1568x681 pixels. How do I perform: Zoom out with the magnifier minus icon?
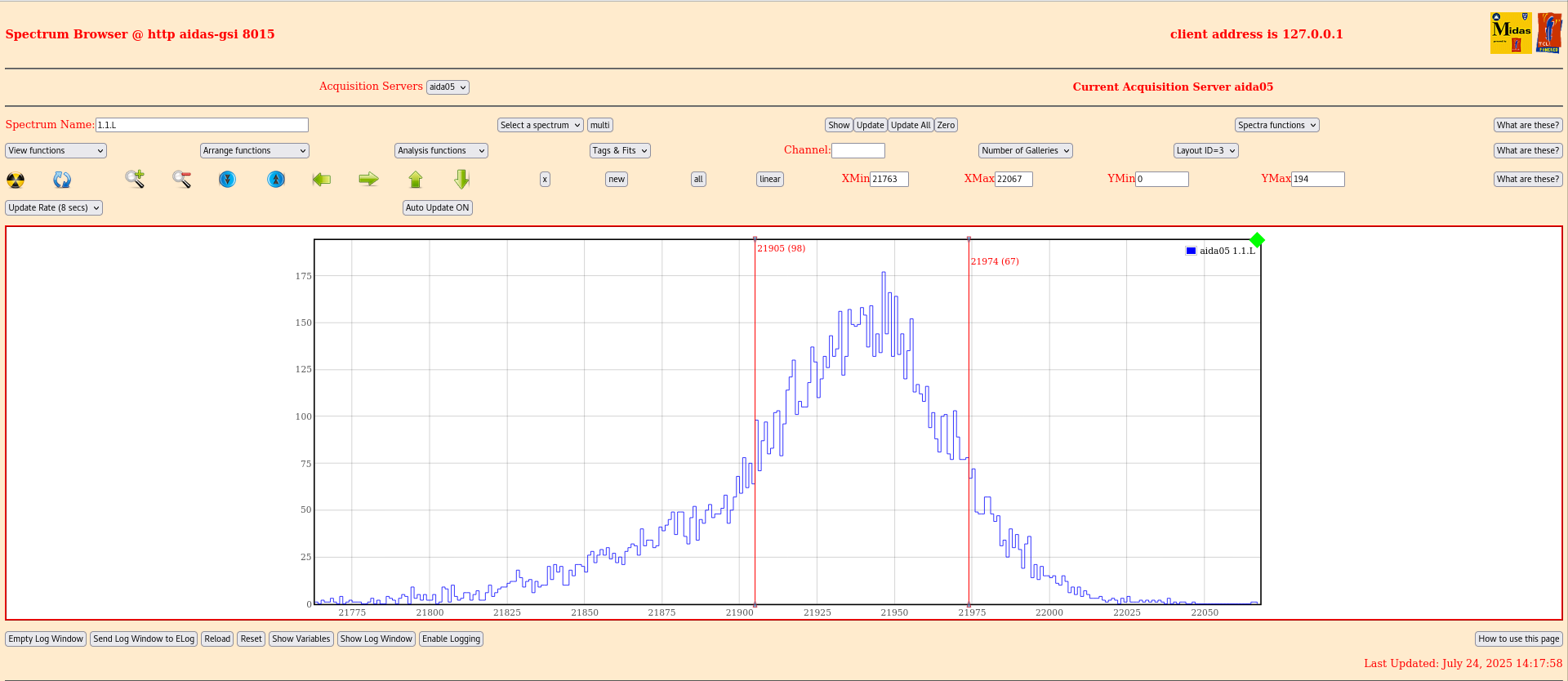pos(181,179)
